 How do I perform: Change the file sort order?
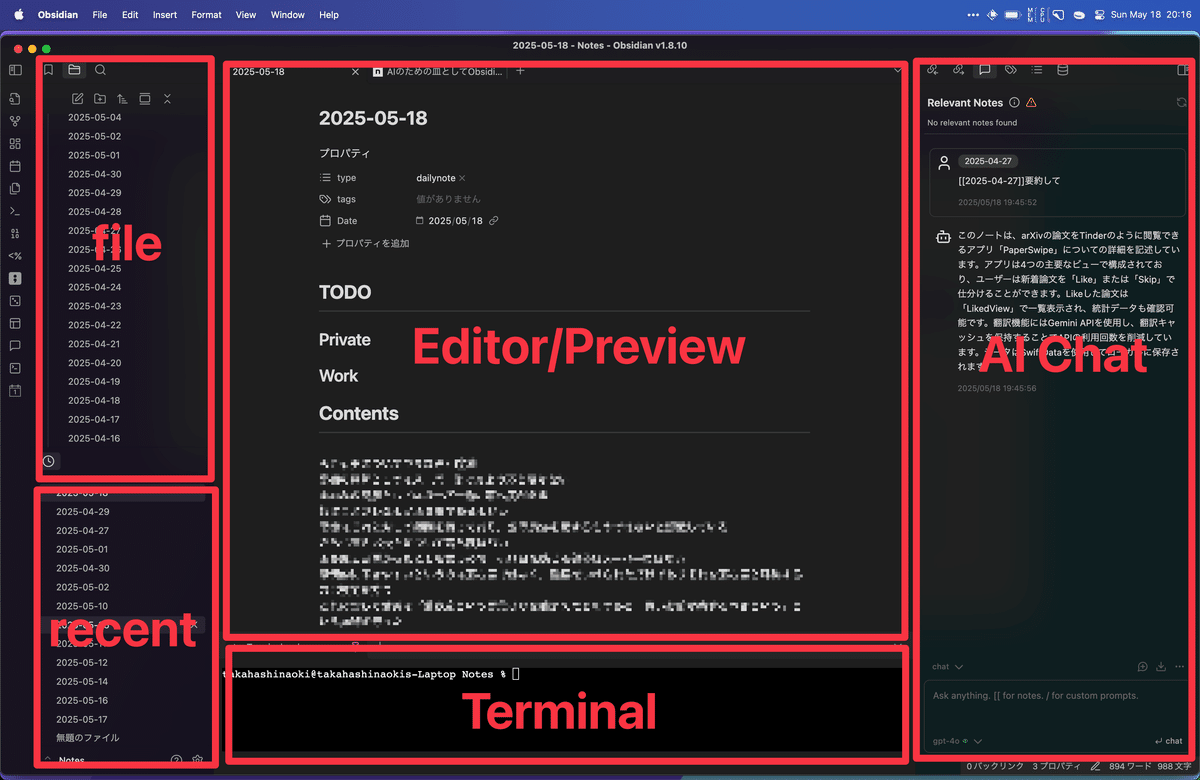pyautogui.click(x=122, y=98)
